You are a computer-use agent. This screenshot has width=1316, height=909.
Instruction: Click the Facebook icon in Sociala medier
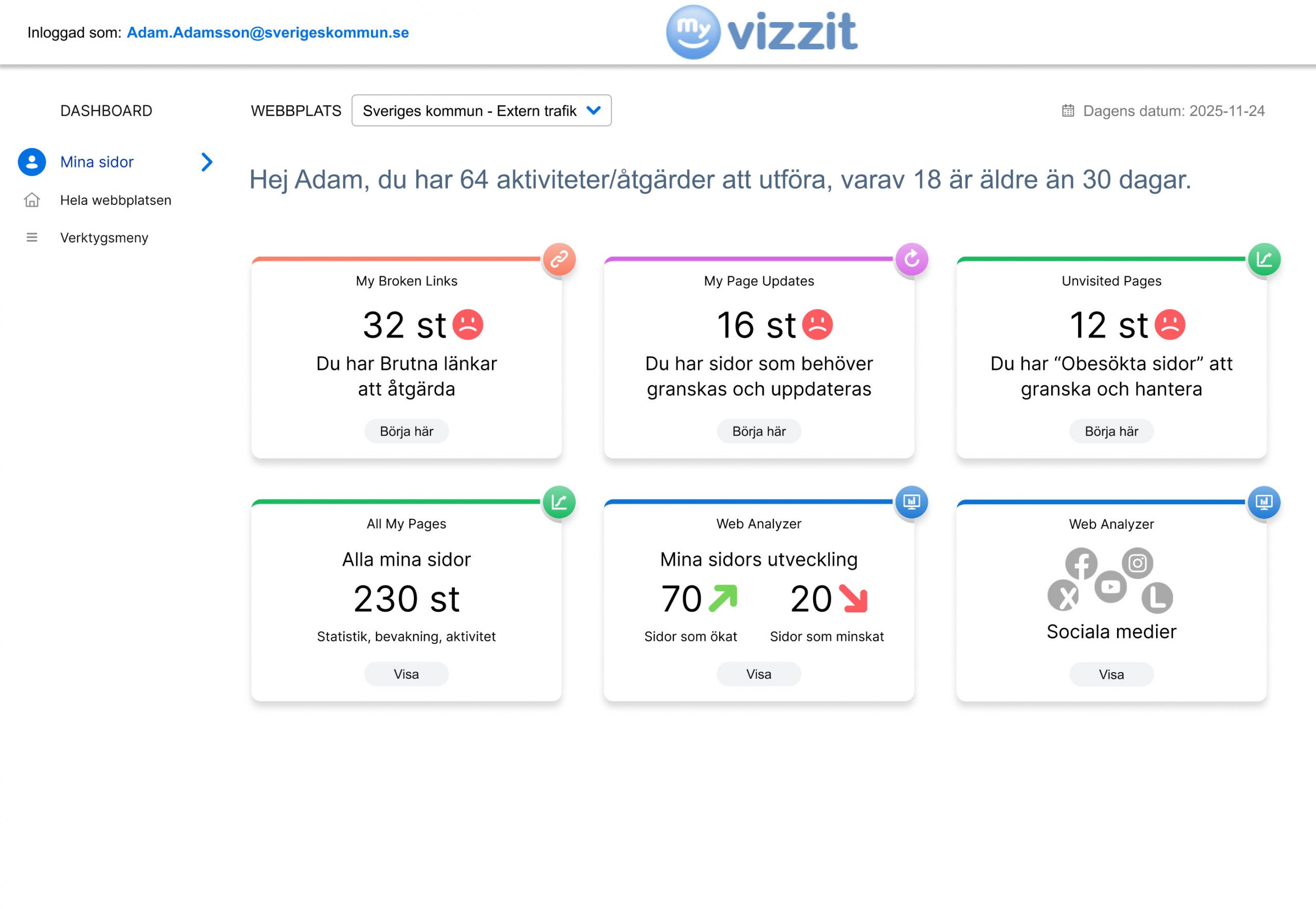[1081, 563]
